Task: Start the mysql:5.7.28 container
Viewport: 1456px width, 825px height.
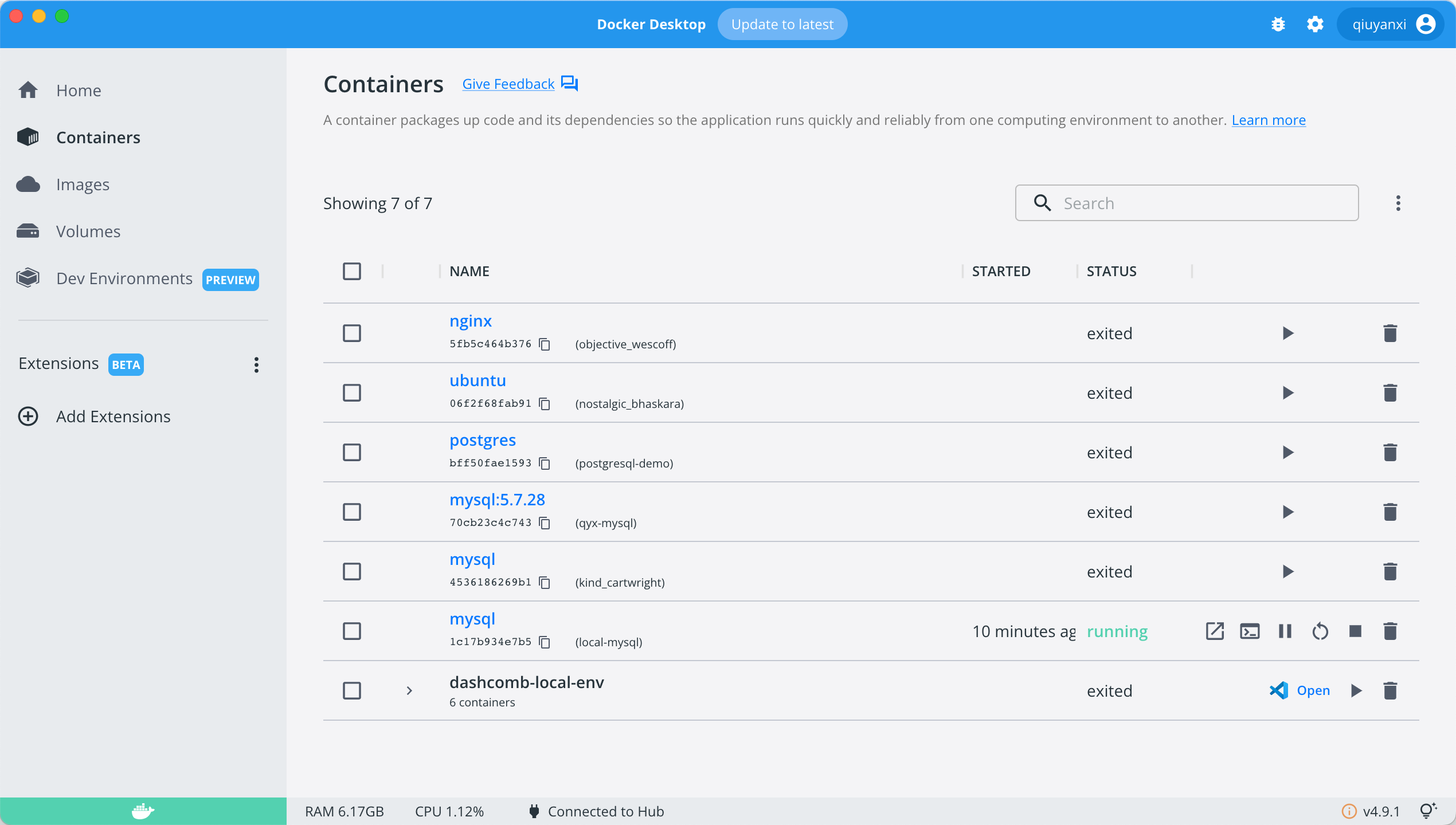Action: click(x=1288, y=512)
